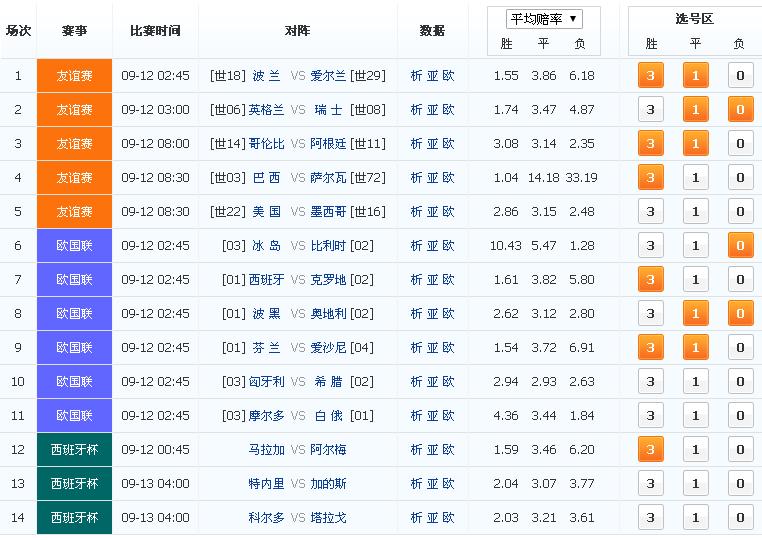Click team name 比利时 in match 6
The image size is (762, 540).
[x=328, y=245]
